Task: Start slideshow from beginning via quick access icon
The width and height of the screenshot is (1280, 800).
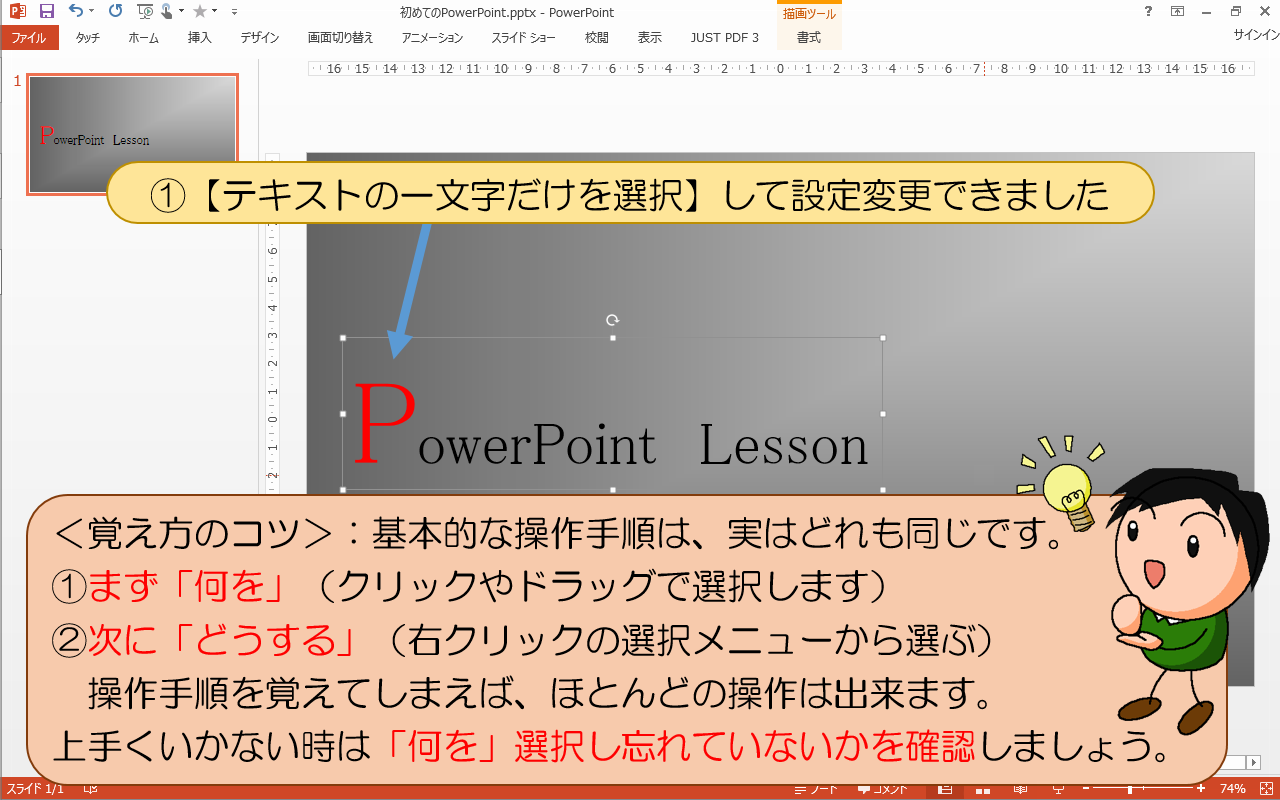Action: 145,12
